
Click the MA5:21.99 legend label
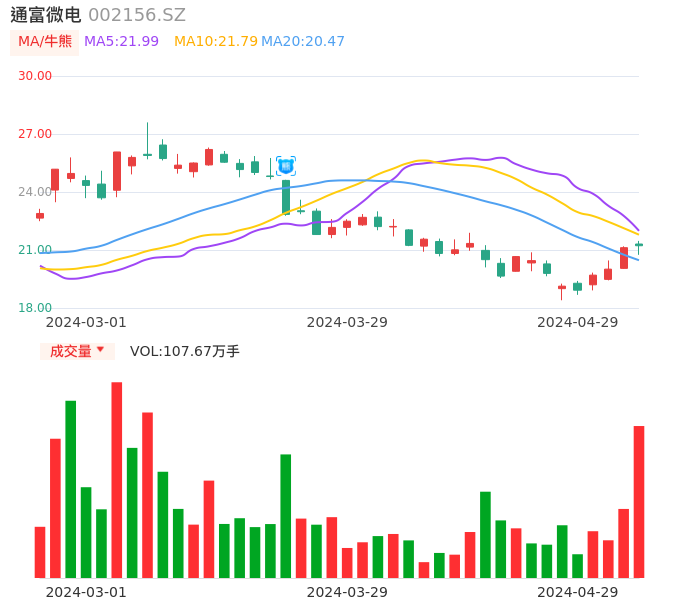(x=121, y=41)
